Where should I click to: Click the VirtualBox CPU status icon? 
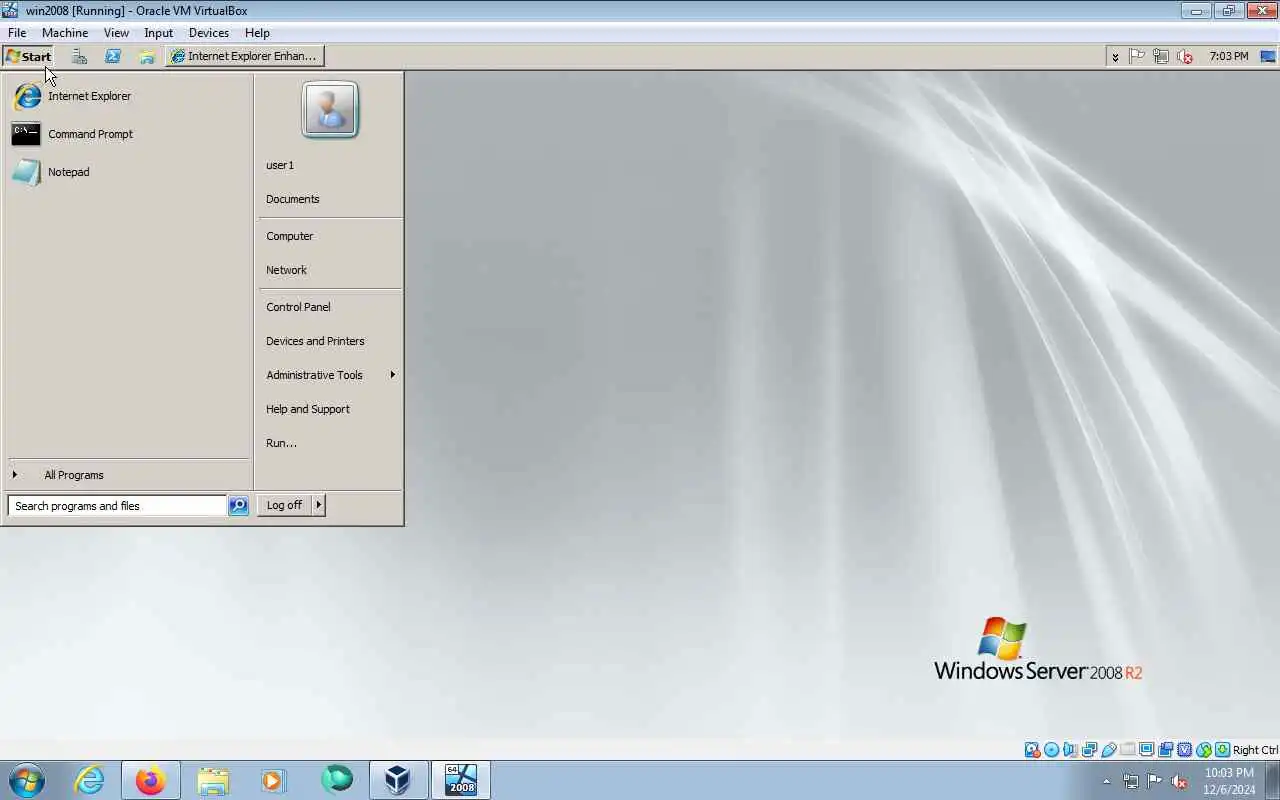[1184, 750]
